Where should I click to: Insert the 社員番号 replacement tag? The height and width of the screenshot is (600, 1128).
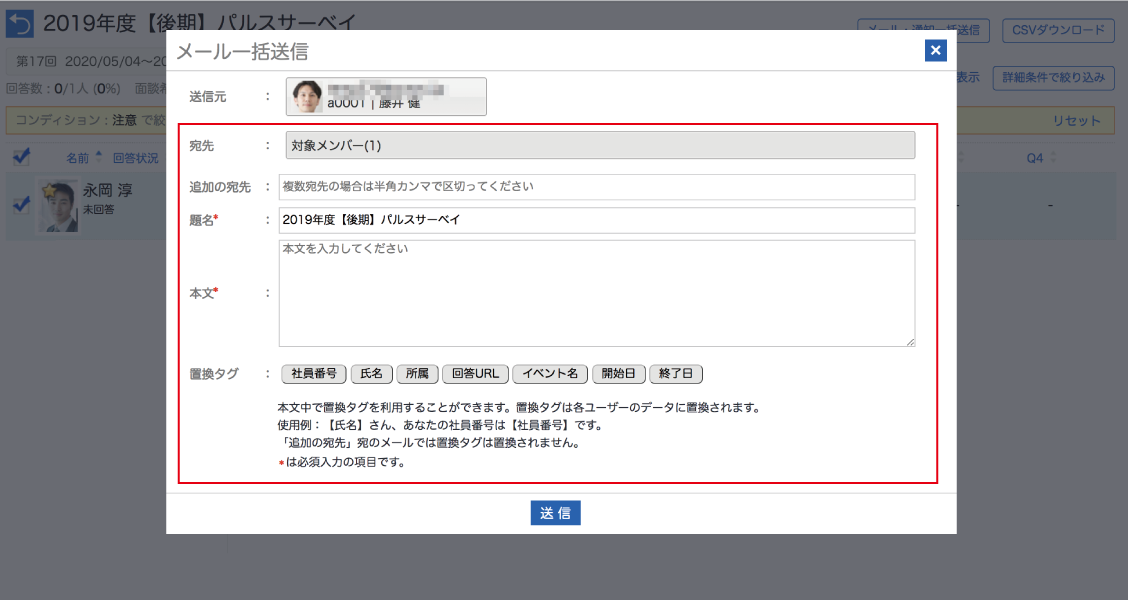point(313,374)
